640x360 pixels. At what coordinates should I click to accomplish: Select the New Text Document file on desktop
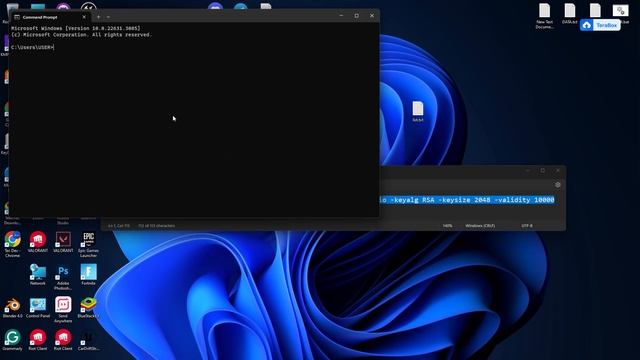pyautogui.click(x=544, y=16)
